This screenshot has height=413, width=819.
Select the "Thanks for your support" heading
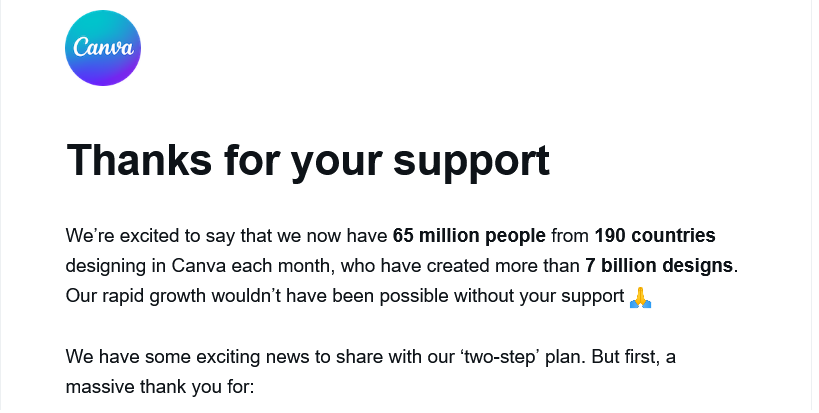pos(308,161)
